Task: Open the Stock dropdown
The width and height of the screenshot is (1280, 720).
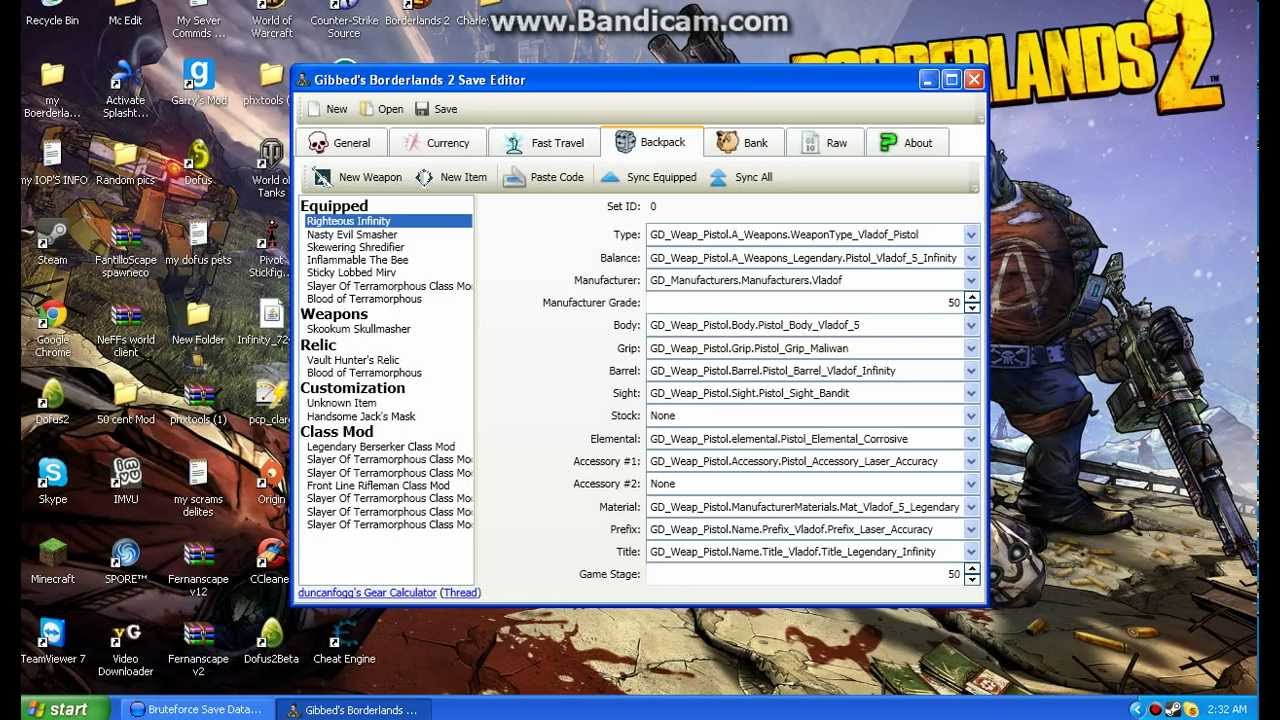Action: click(970, 416)
